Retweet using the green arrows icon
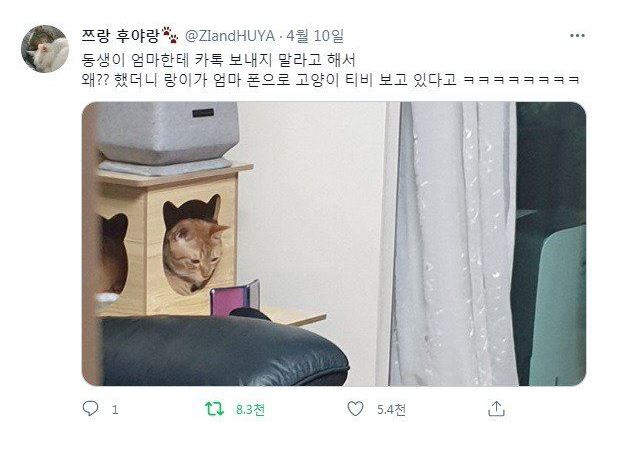 pos(214,409)
